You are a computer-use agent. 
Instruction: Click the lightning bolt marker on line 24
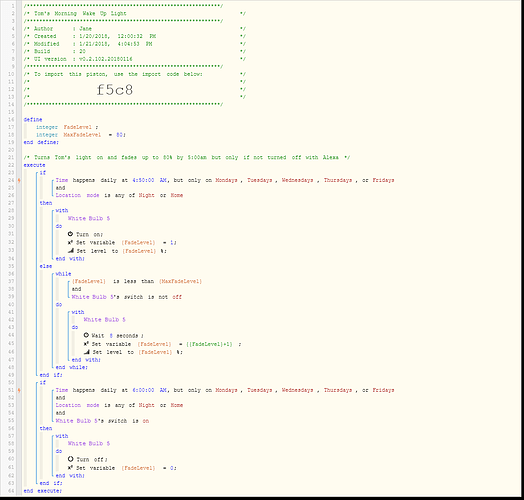pos(19,180)
